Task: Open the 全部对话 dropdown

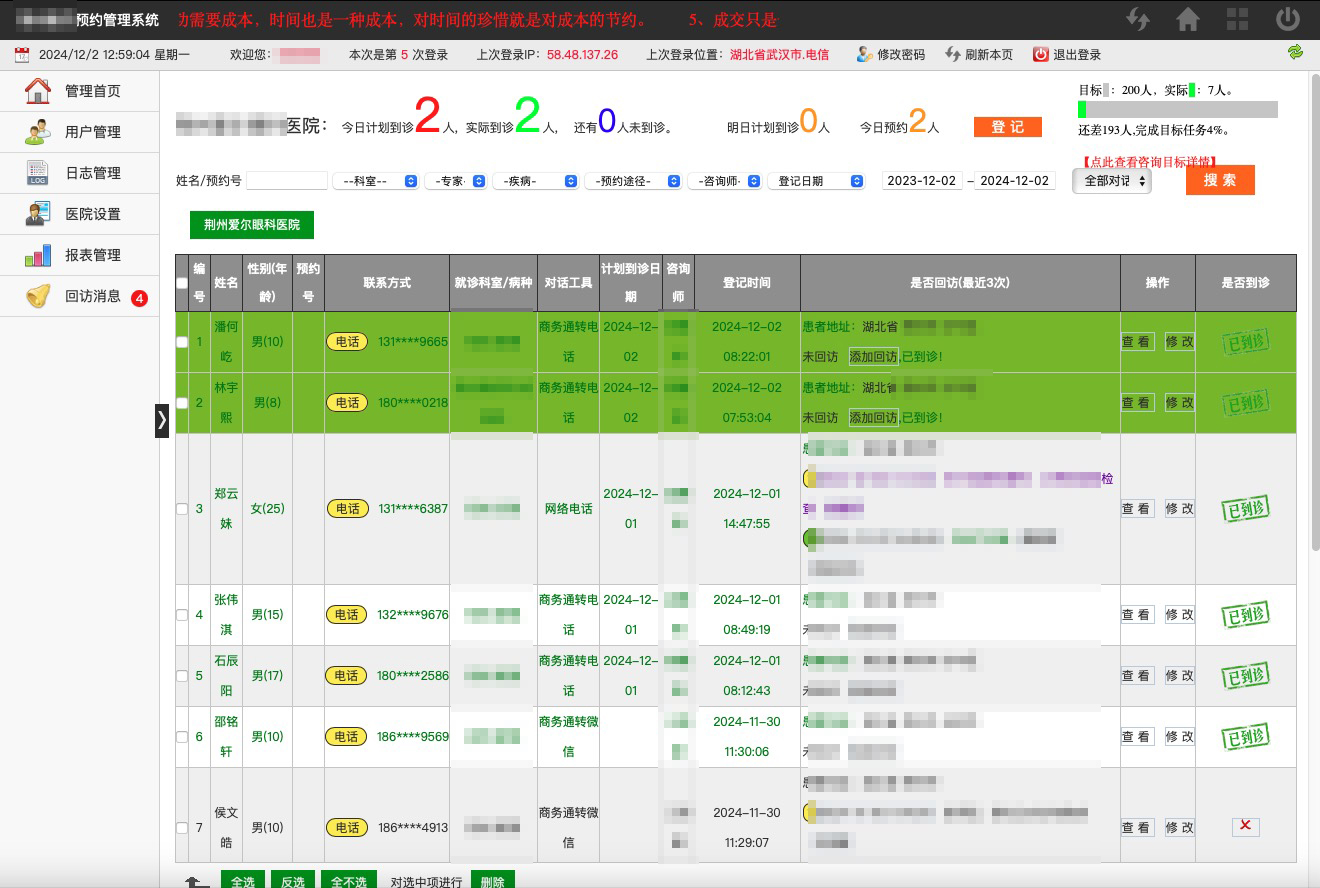Action: (1112, 181)
